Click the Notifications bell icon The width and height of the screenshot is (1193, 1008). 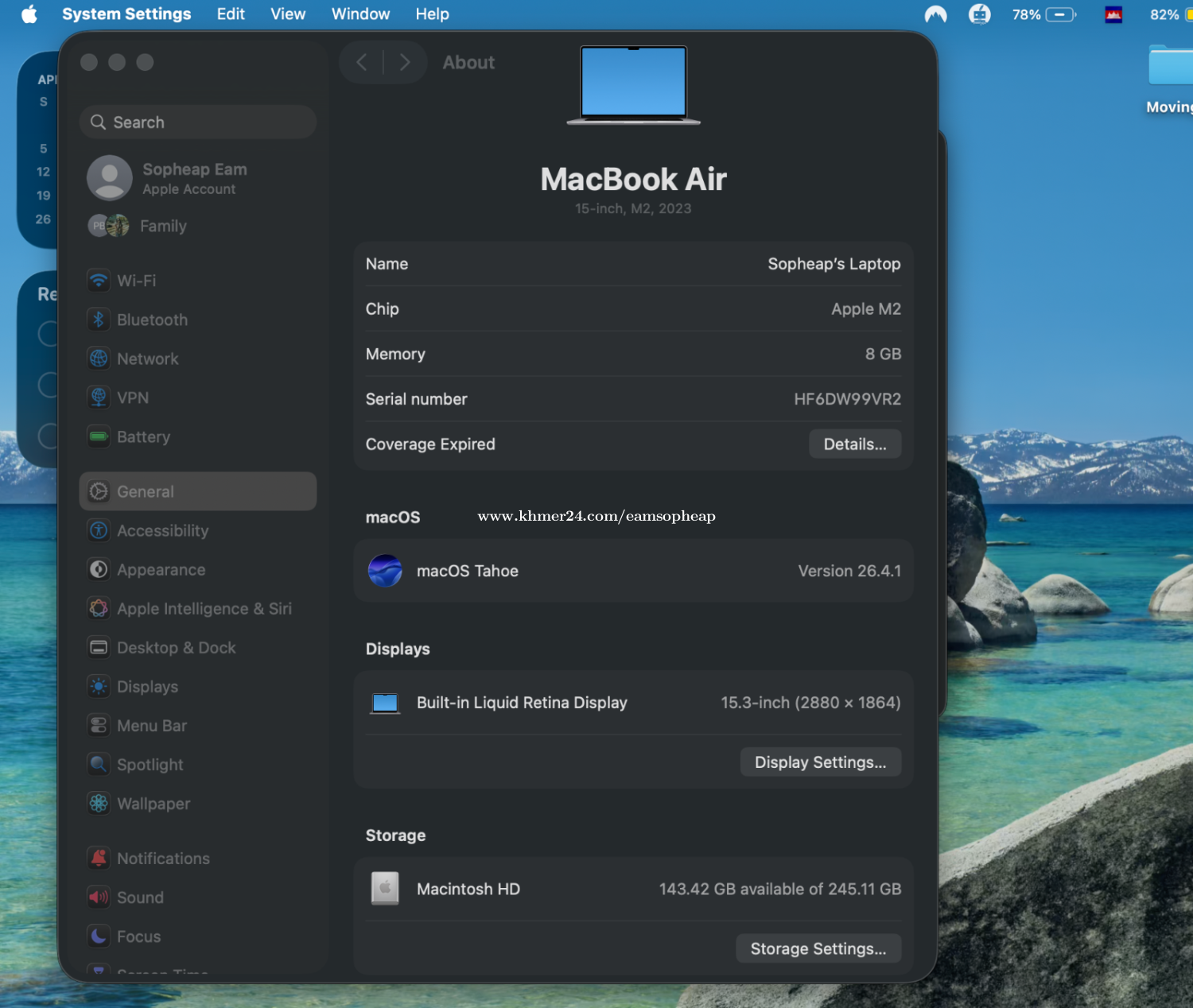click(x=99, y=858)
